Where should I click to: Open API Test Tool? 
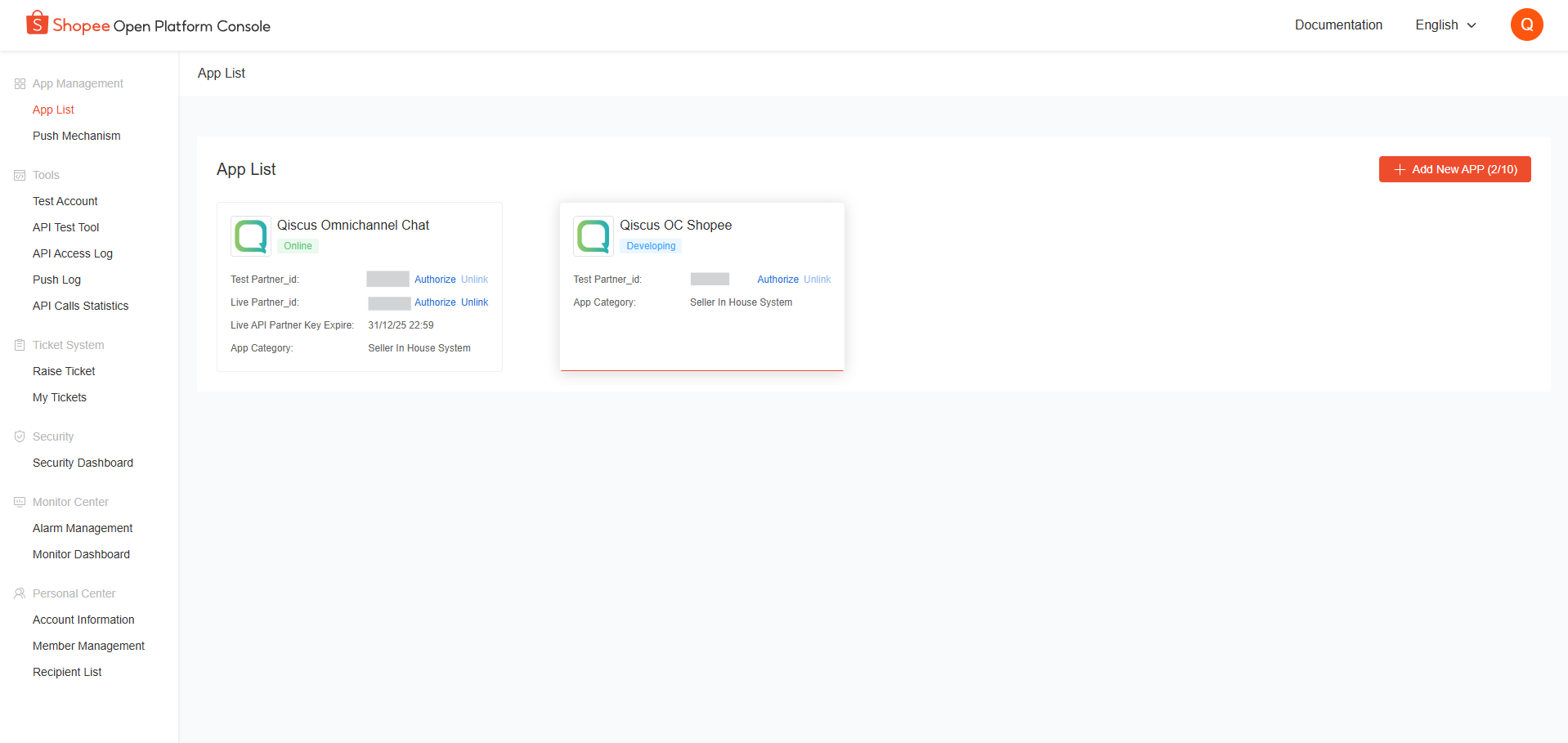[66, 228]
